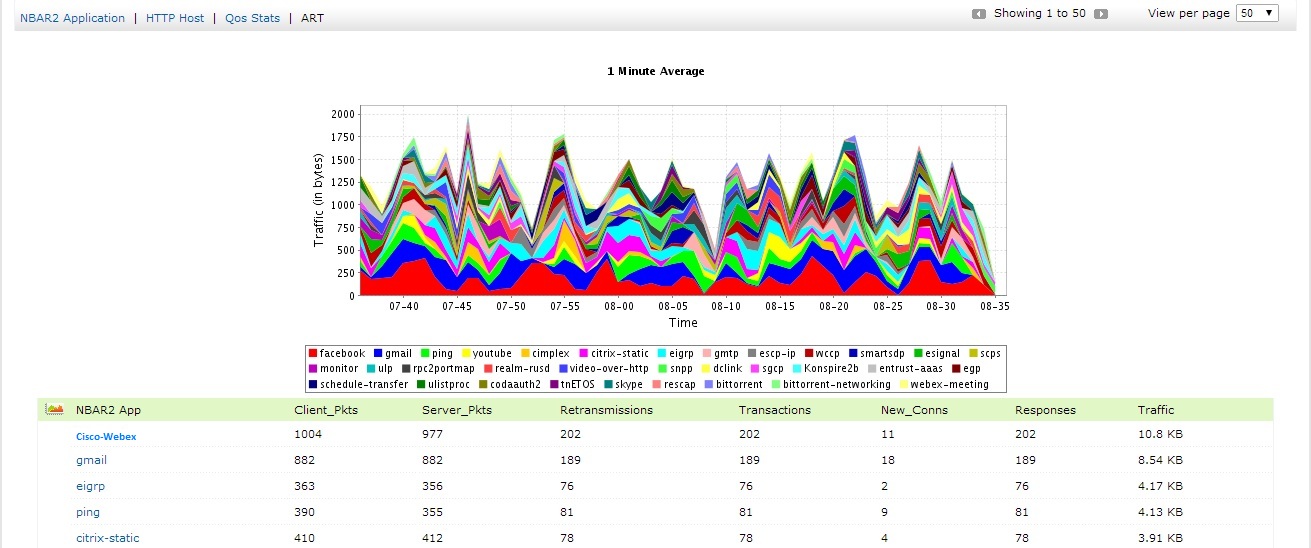Image resolution: width=1311 pixels, height=548 pixels.
Task: Click the video-over-http legend label
Action: click(x=609, y=369)
